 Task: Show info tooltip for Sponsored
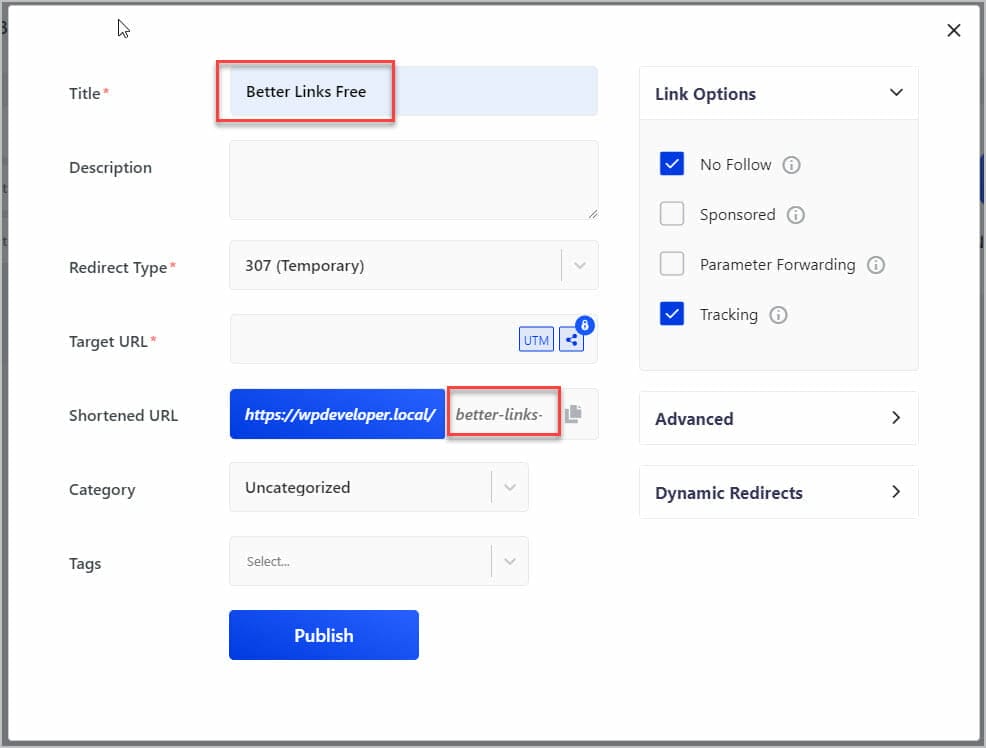[795, 215]
